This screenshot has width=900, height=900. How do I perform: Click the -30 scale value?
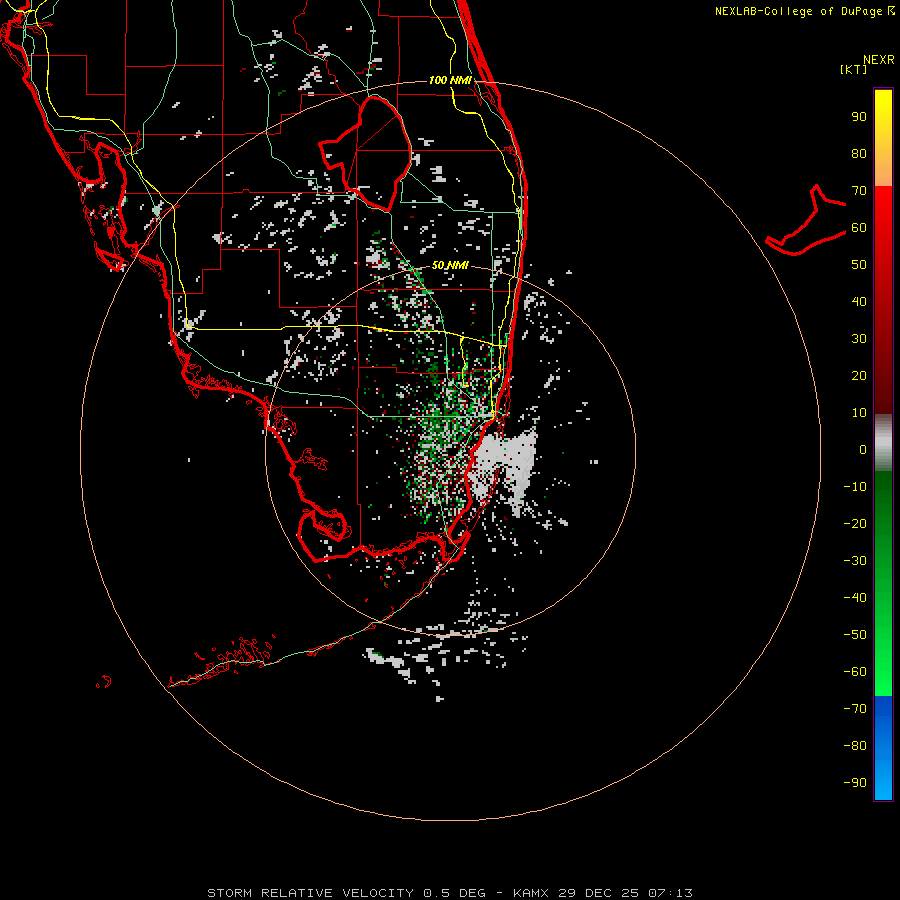tap(855, 561)
